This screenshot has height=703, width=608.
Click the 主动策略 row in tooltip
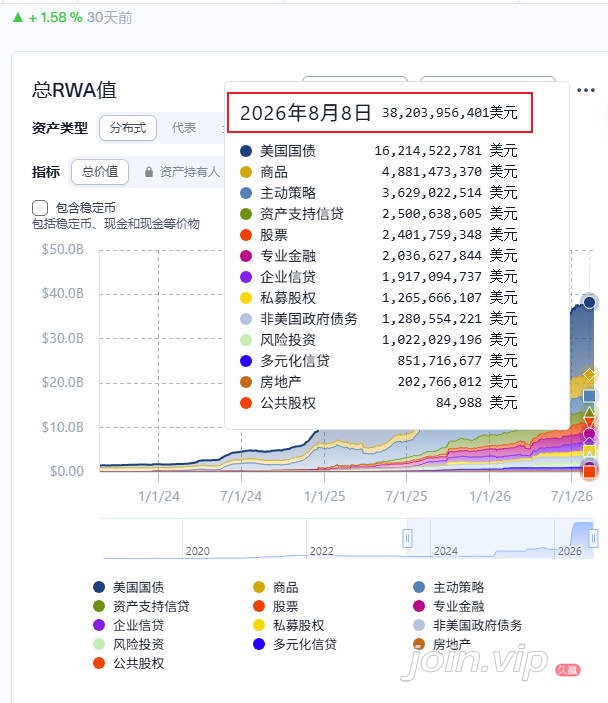pos(378,193)
